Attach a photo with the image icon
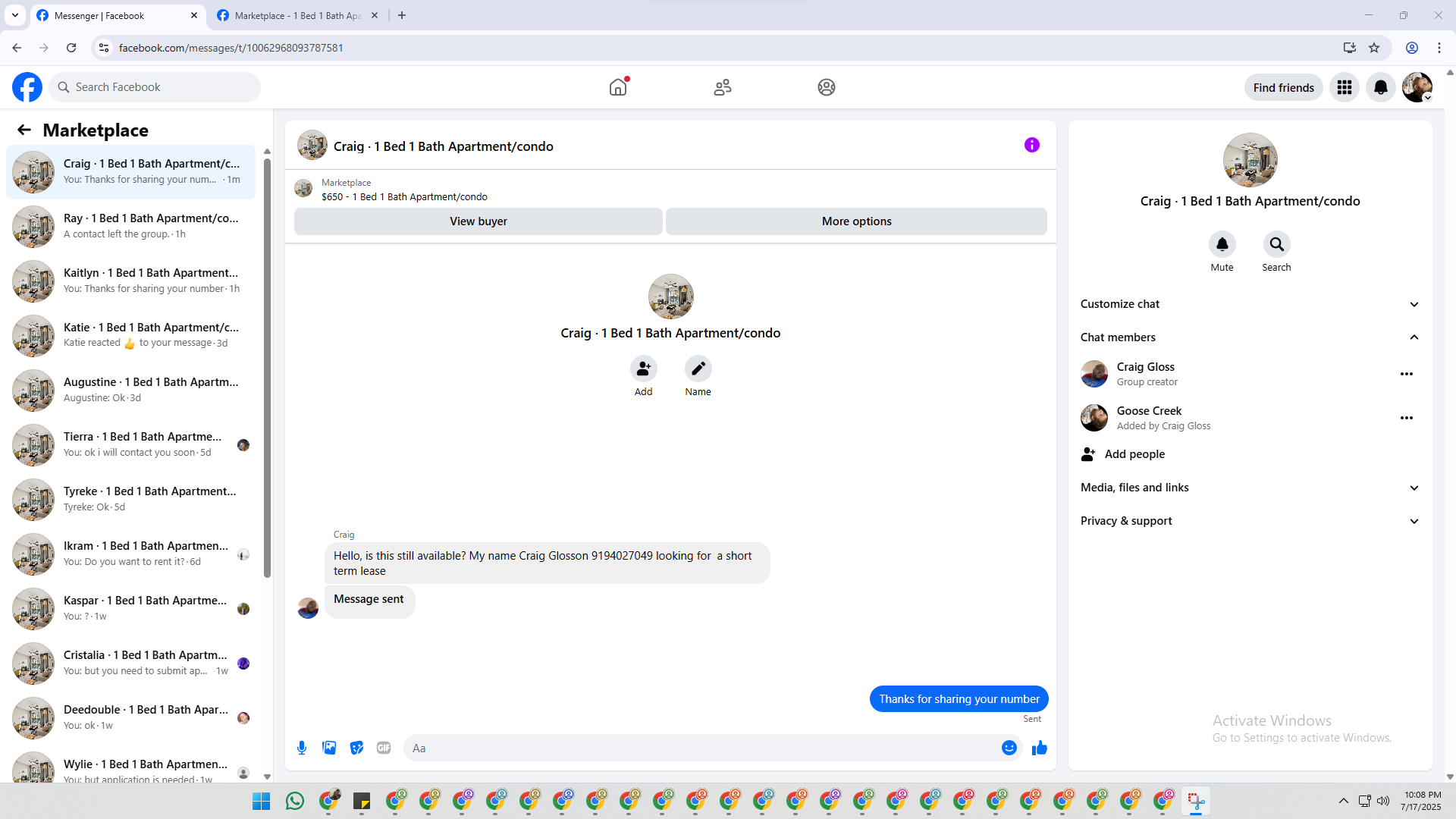The image size is (1456, 819). [x=329, y=748]
